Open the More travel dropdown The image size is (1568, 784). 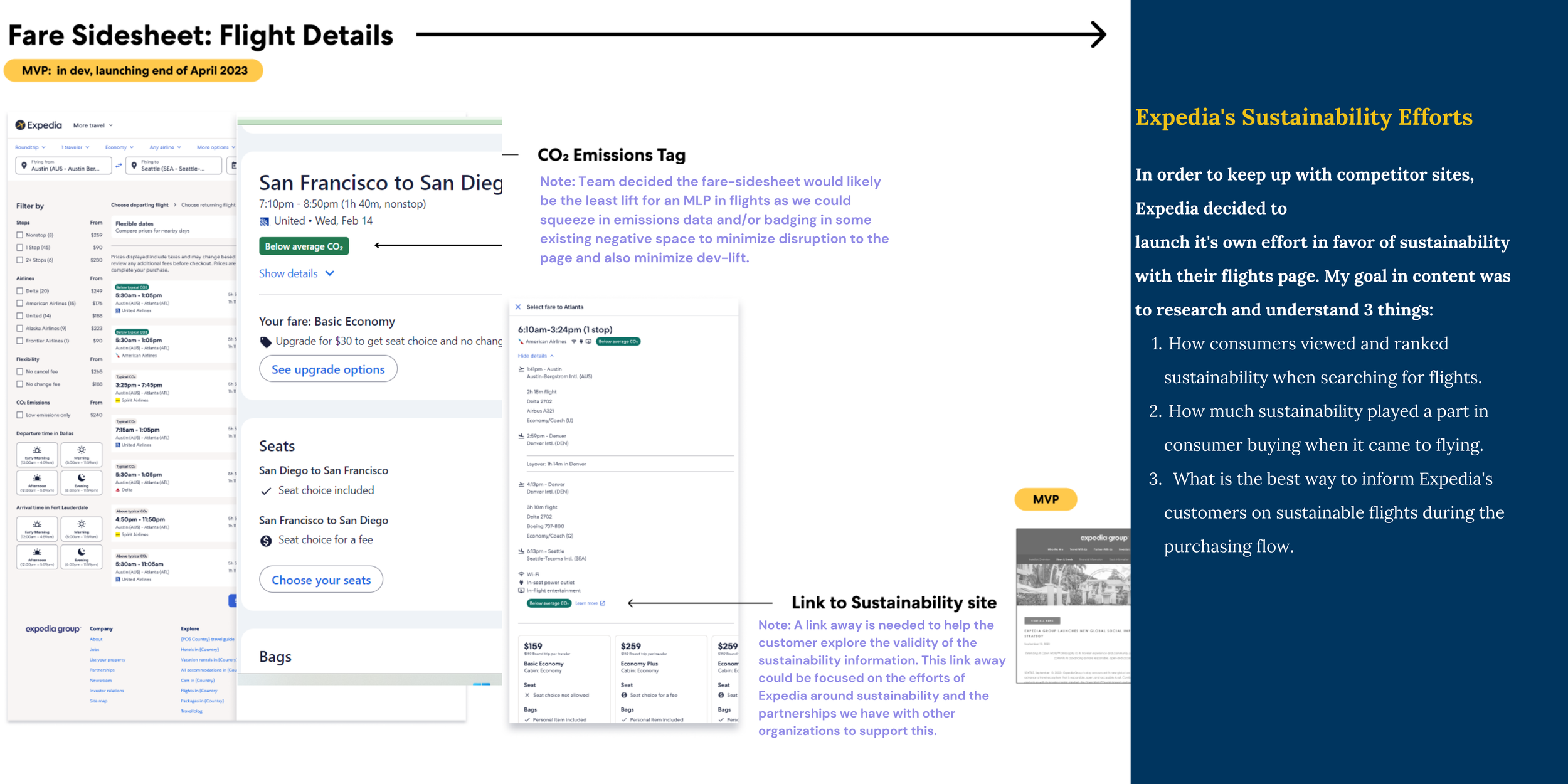[x=93, y=125]
